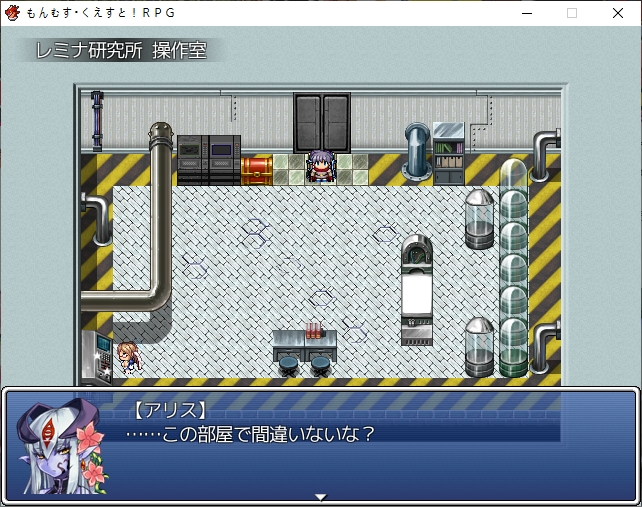
Task: Click the left blue stool
Action: click(289, 366)
